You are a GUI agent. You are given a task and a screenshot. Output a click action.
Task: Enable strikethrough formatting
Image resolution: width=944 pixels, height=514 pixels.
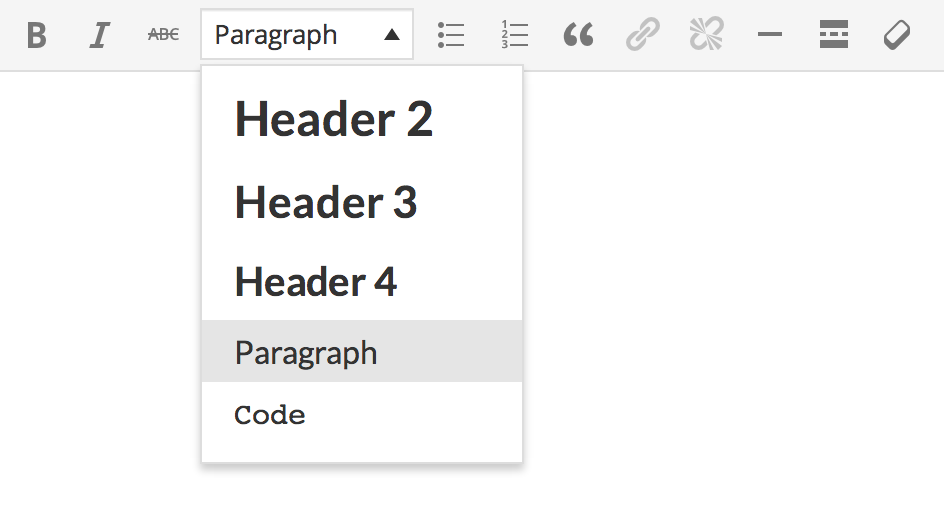(x=163, y=35)
